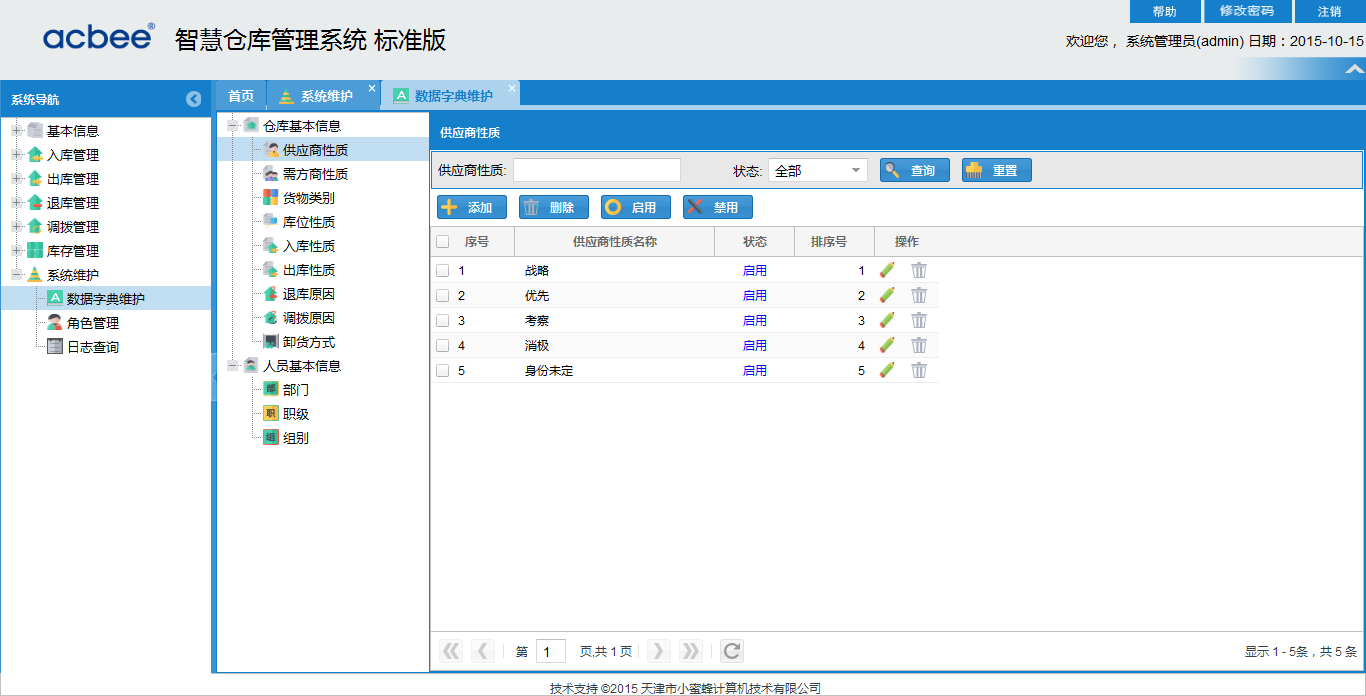Open 出库性质 in the dictionary tree
Viewport: 1366px width, 696px height.
[308, 270]
